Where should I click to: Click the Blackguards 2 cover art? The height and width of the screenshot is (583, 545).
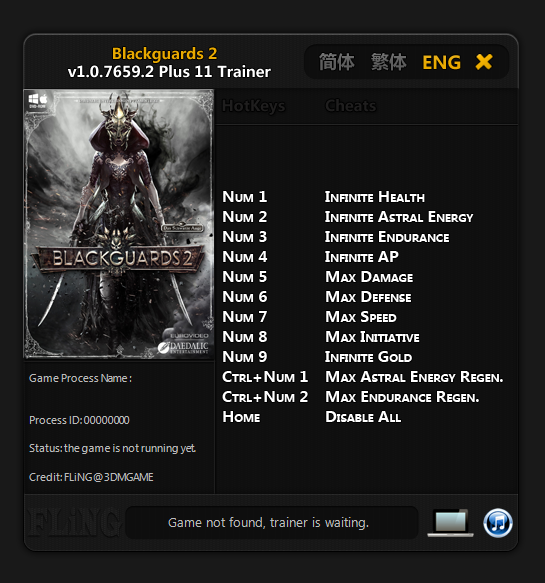click(119, 223)
